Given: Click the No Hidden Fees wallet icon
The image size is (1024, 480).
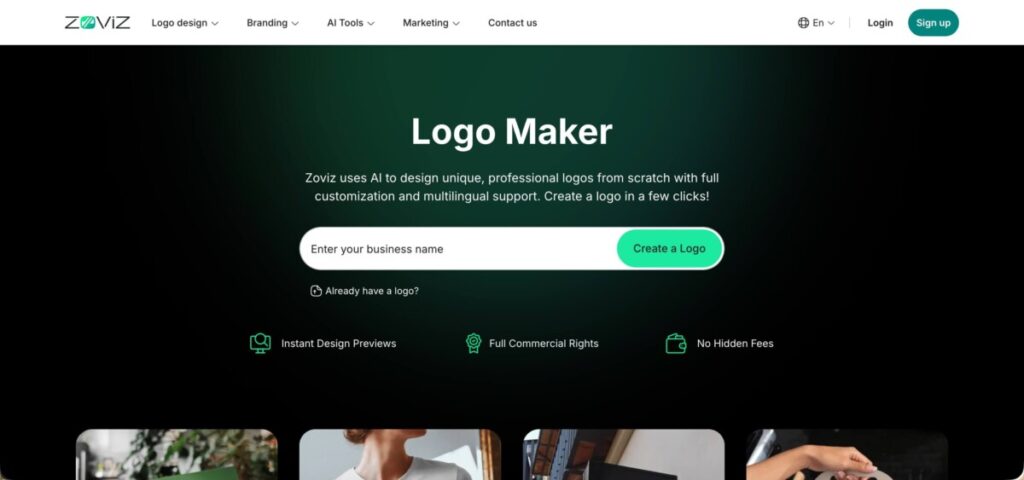Looking at the screenshot, I should point(676,343).
